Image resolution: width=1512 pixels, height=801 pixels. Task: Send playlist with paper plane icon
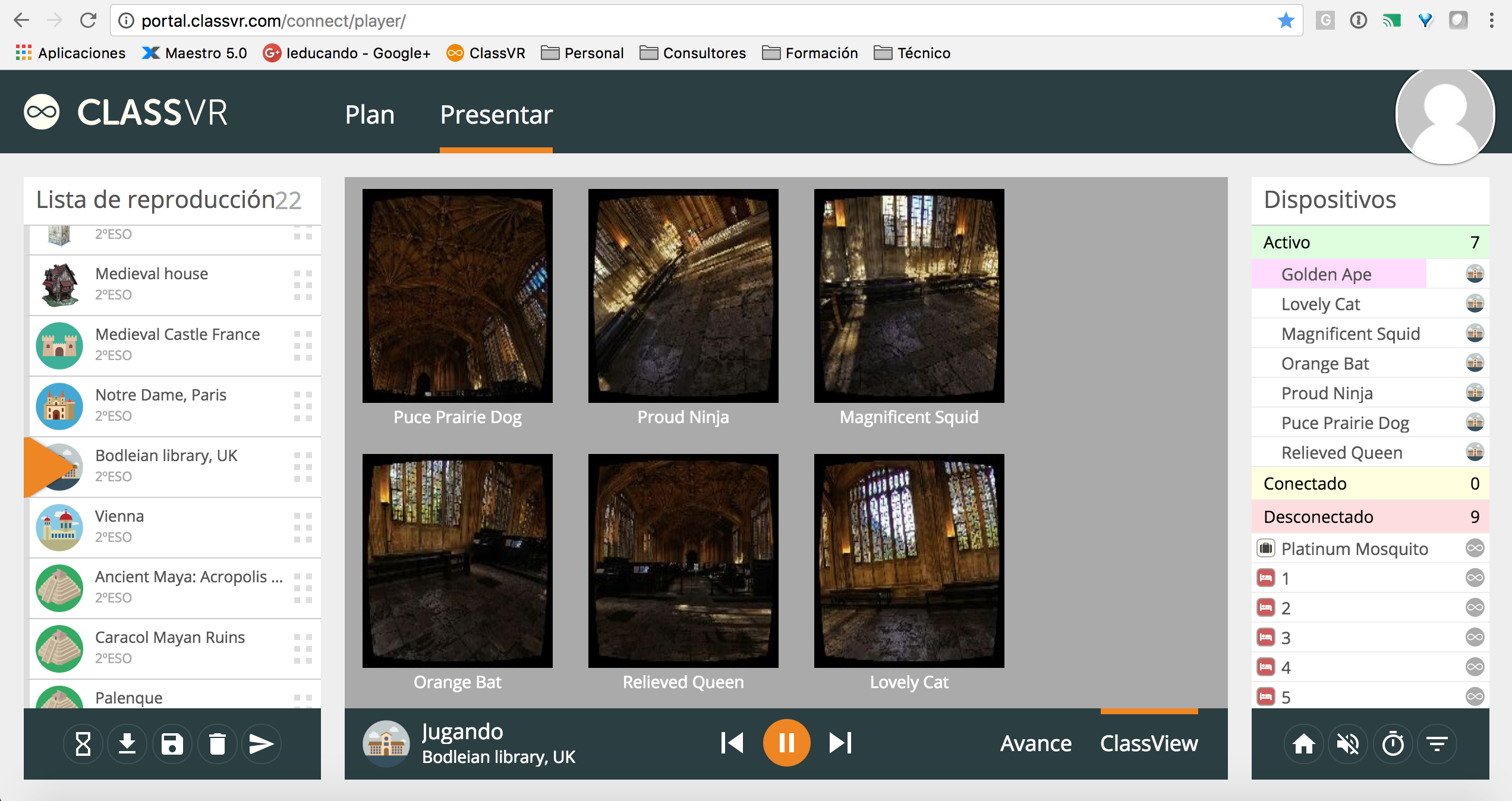262,744
